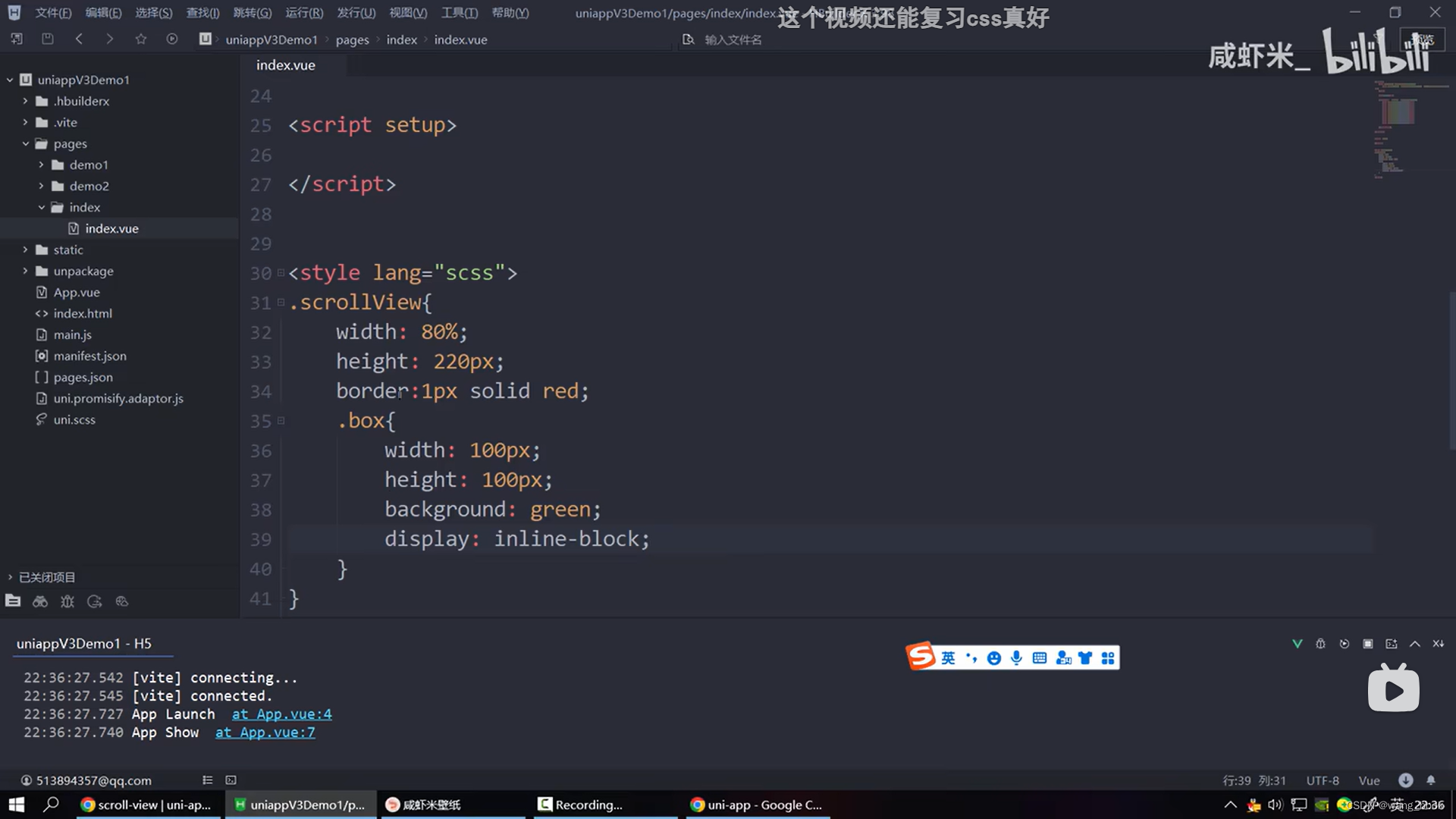The height and width of the screenshot is (819, 1456).
Task: Click the stop square icon in console toolbar
Action: pos(1367,644)
